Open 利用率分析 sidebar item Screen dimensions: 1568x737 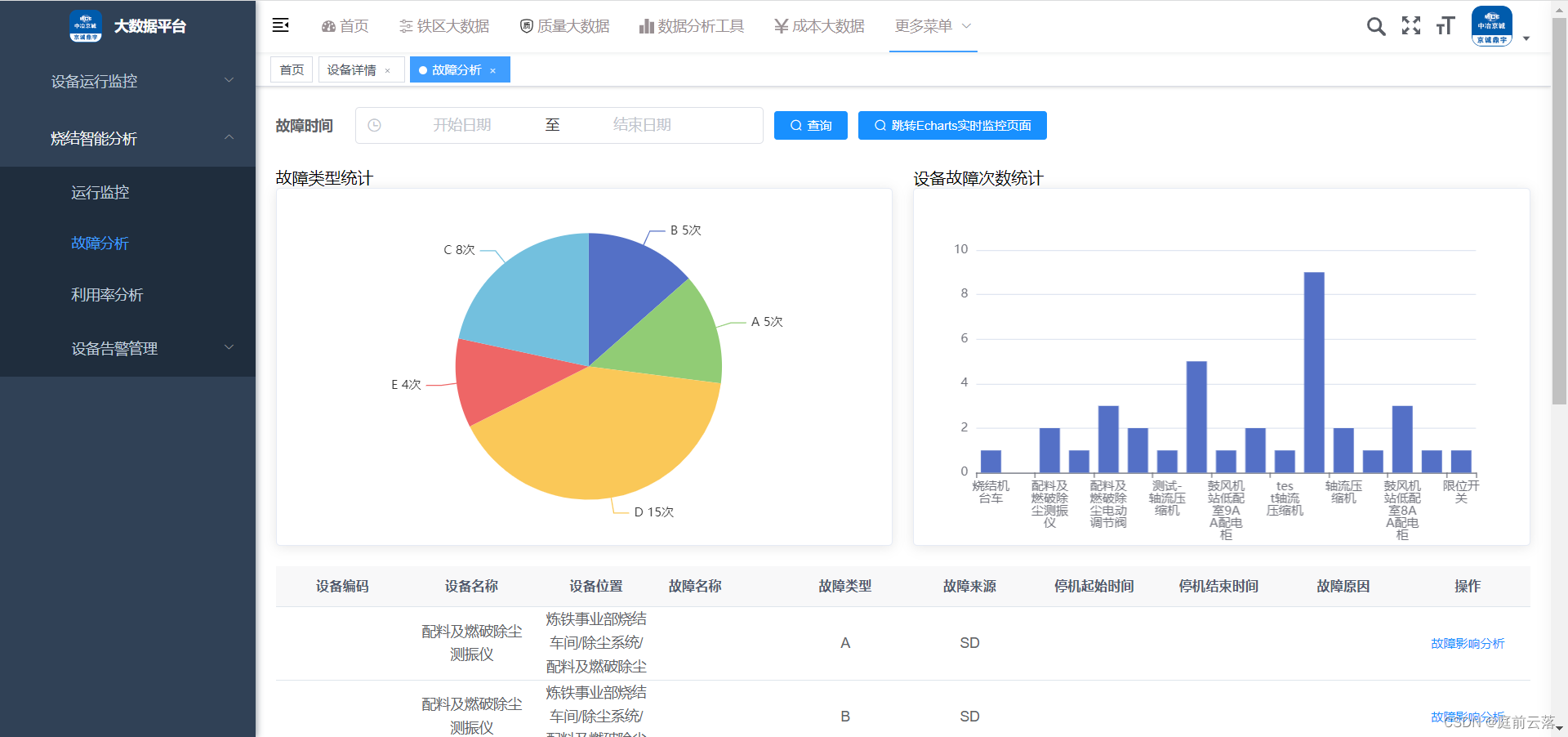[127, 294]
